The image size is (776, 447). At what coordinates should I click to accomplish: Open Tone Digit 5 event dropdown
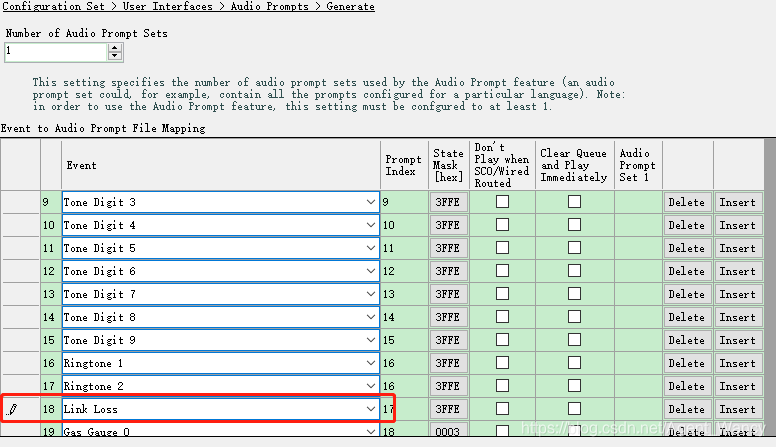370,248
